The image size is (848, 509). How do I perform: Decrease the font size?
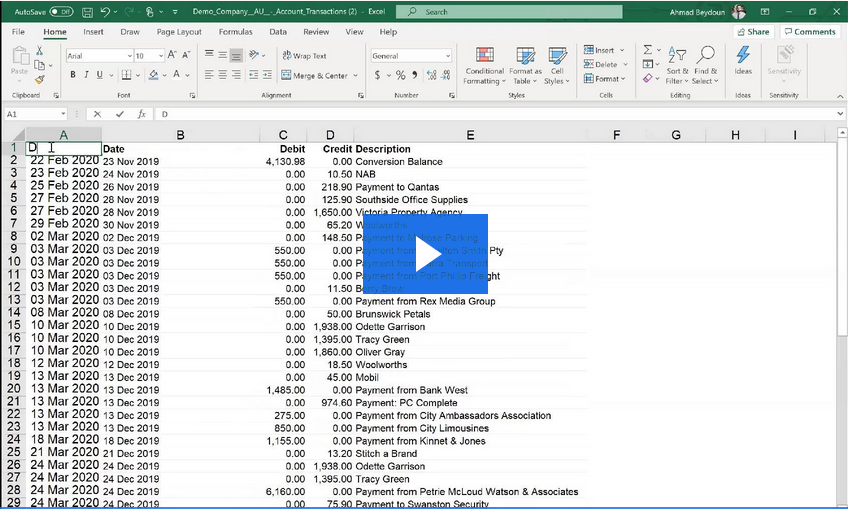186,55
